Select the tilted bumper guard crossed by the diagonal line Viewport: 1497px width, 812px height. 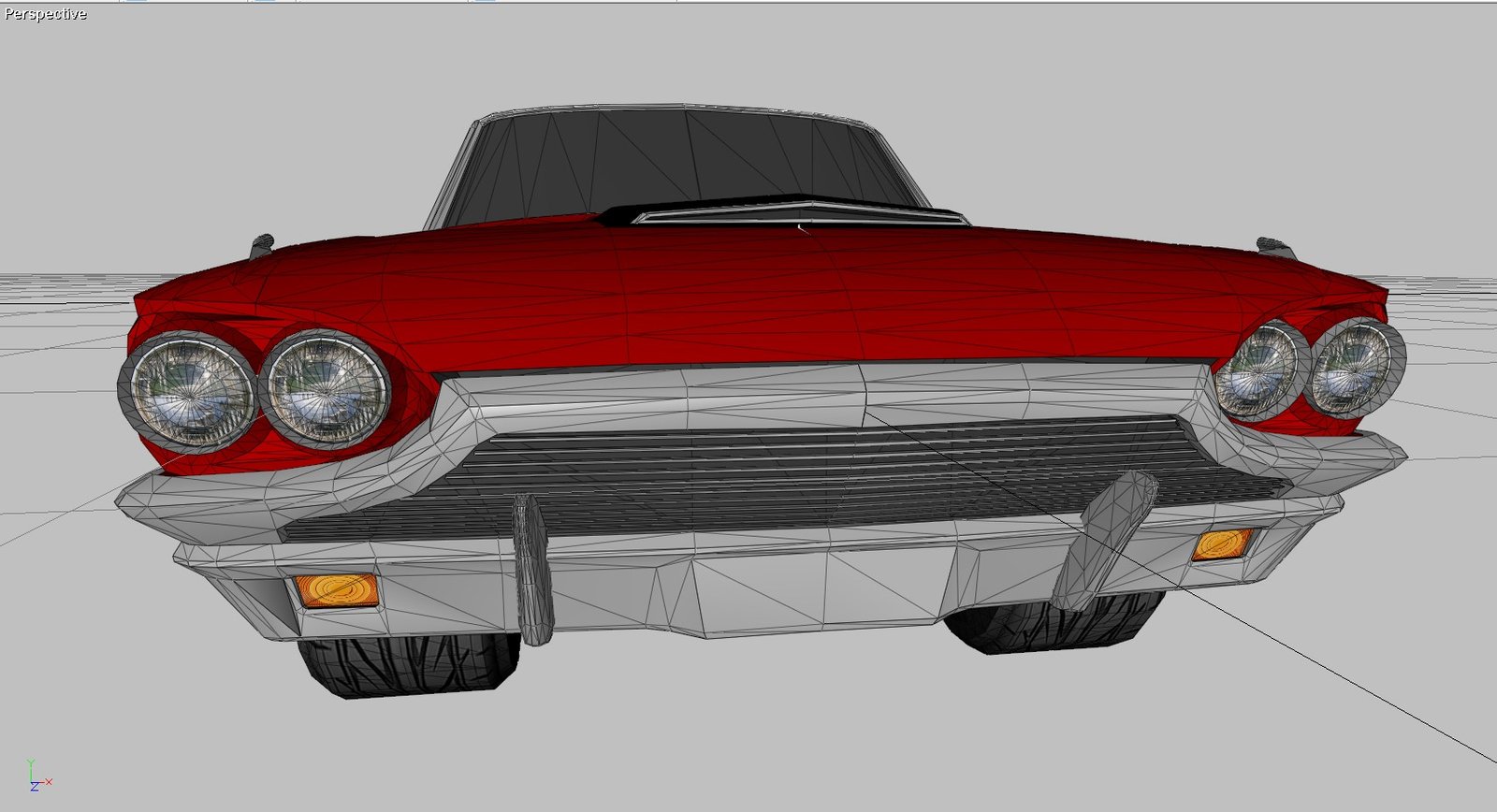pos(1104,541)
